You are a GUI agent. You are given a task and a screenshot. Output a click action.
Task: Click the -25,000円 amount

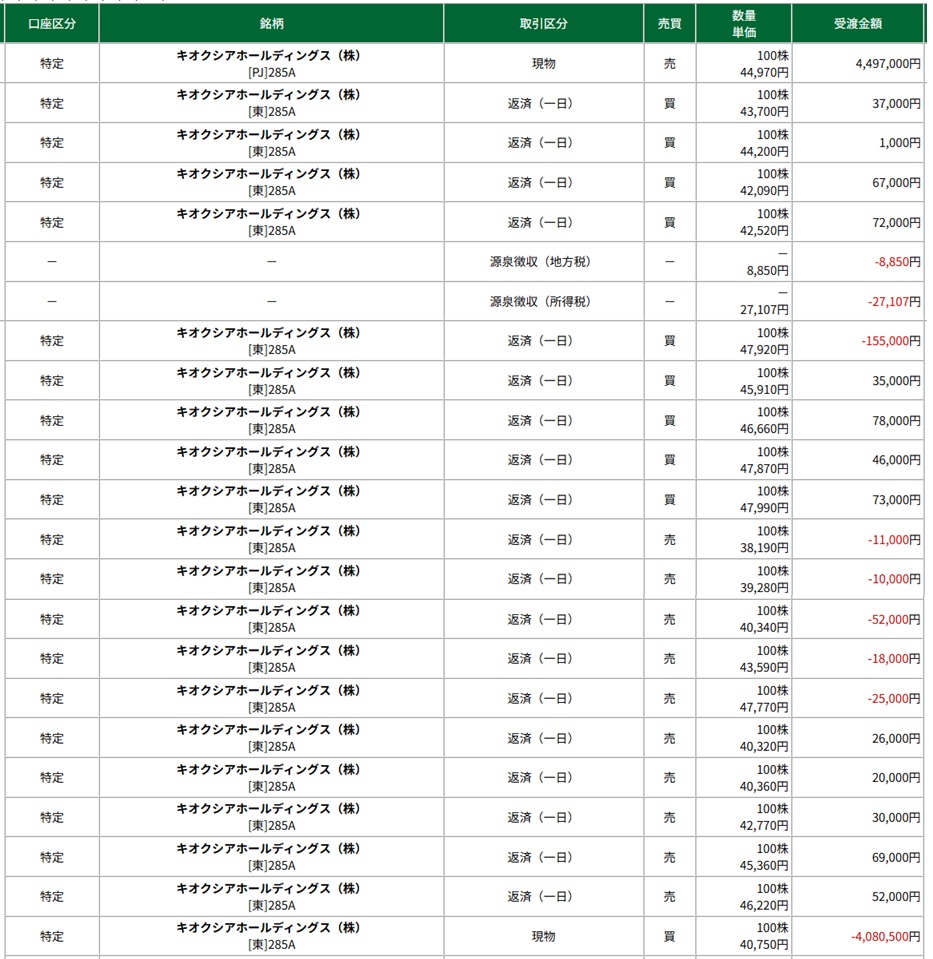(894, 698)
